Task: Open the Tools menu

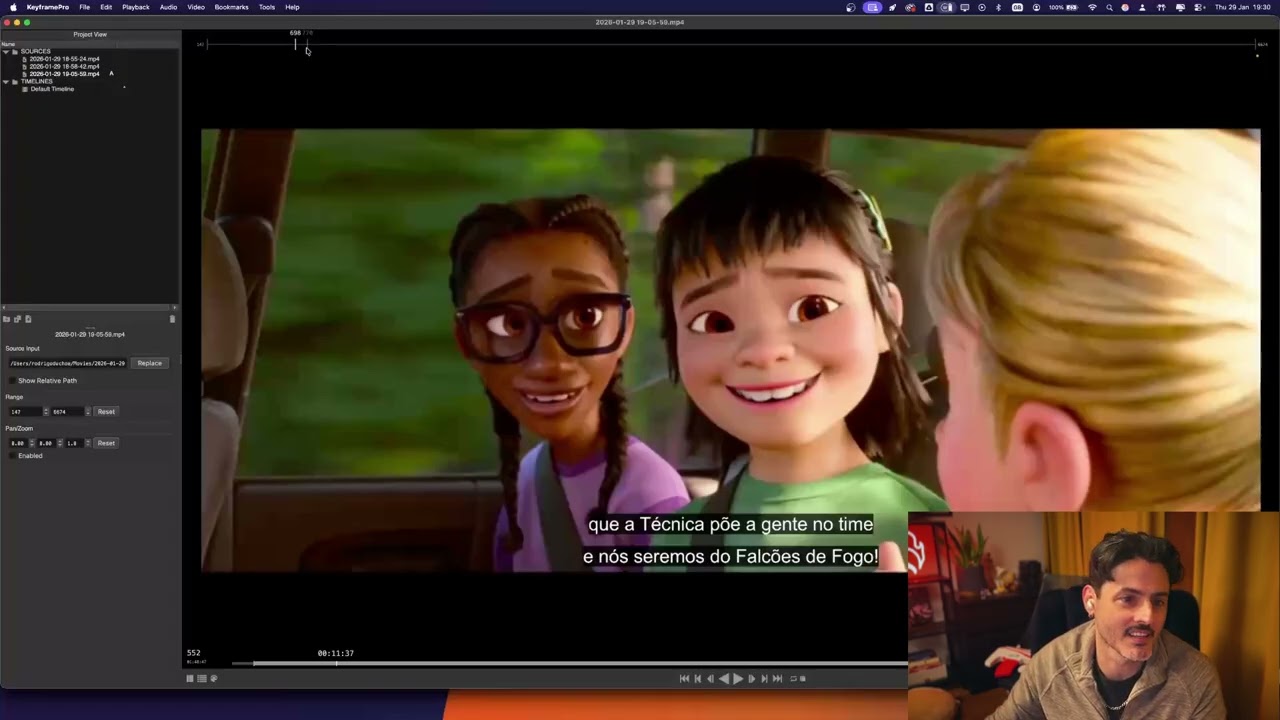Action: pos(267,7)
